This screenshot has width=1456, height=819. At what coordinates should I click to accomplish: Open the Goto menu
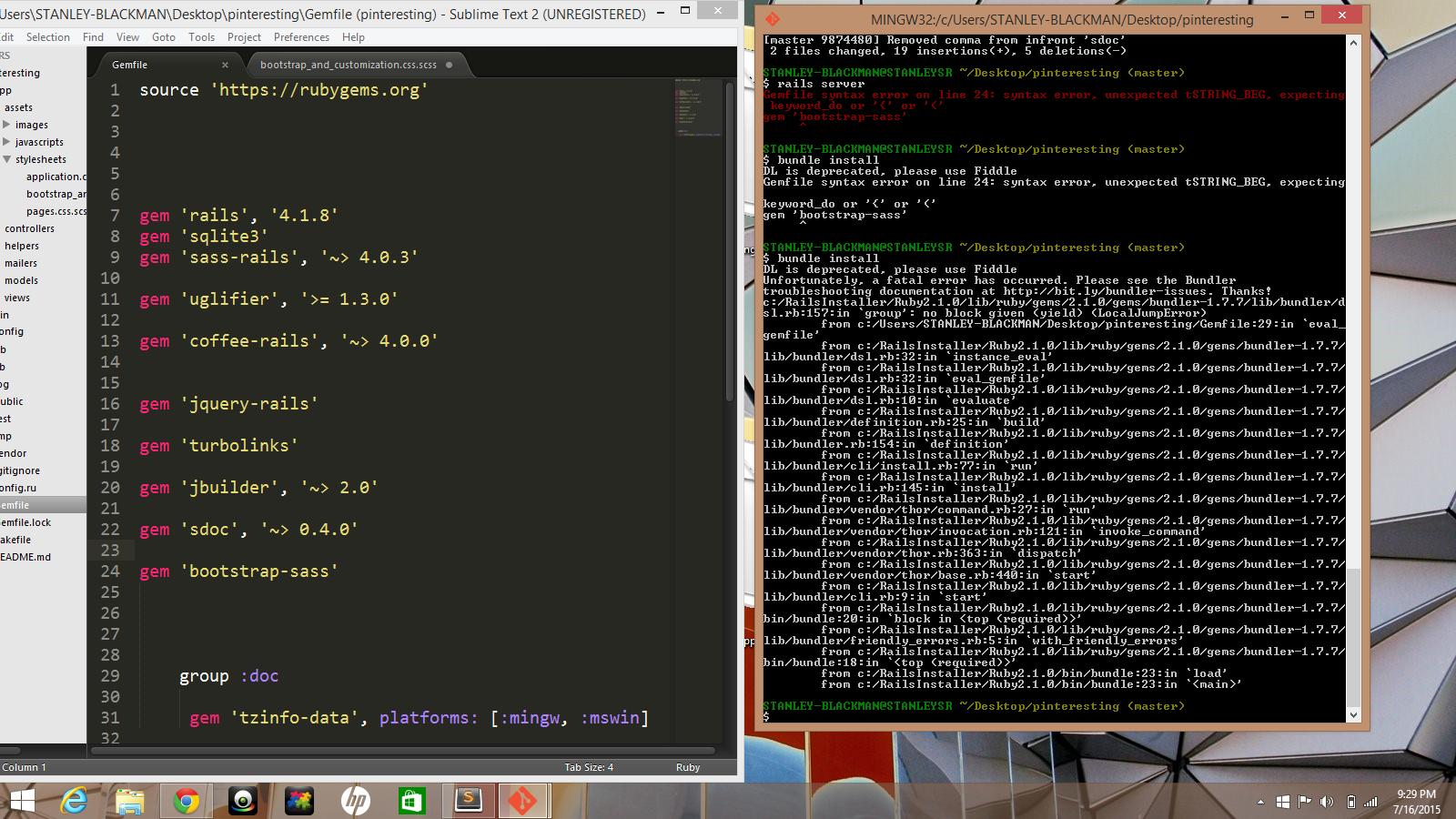point(164,37)
